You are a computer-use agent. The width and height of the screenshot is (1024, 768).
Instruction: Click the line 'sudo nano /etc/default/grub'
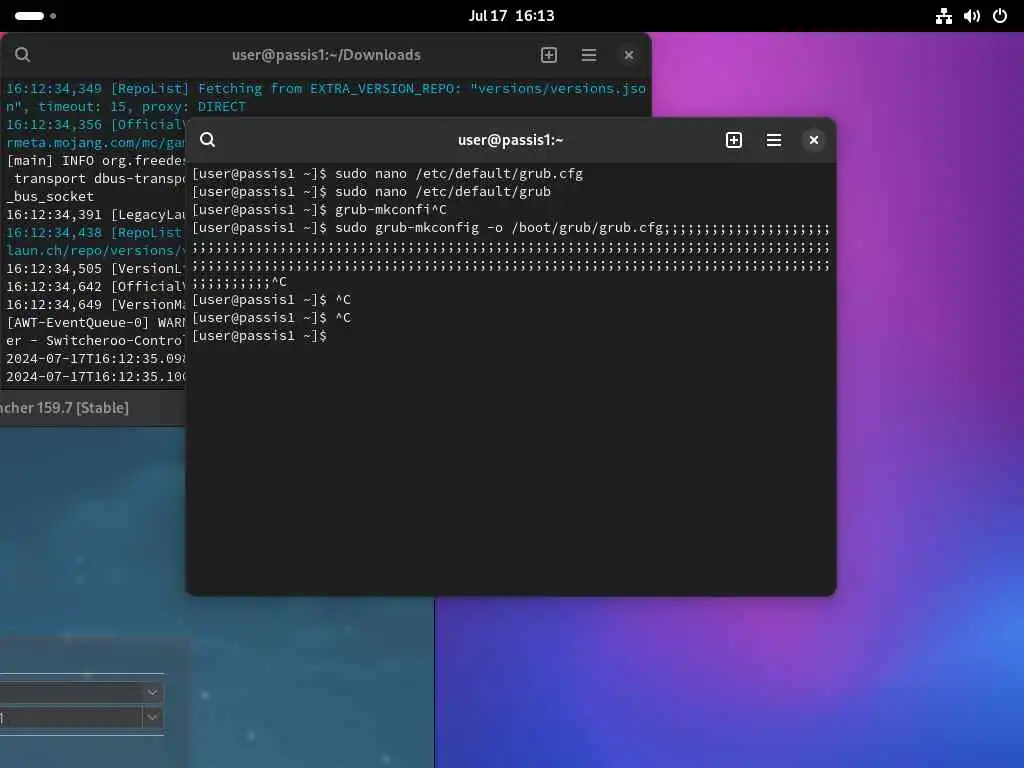[443, 191]
